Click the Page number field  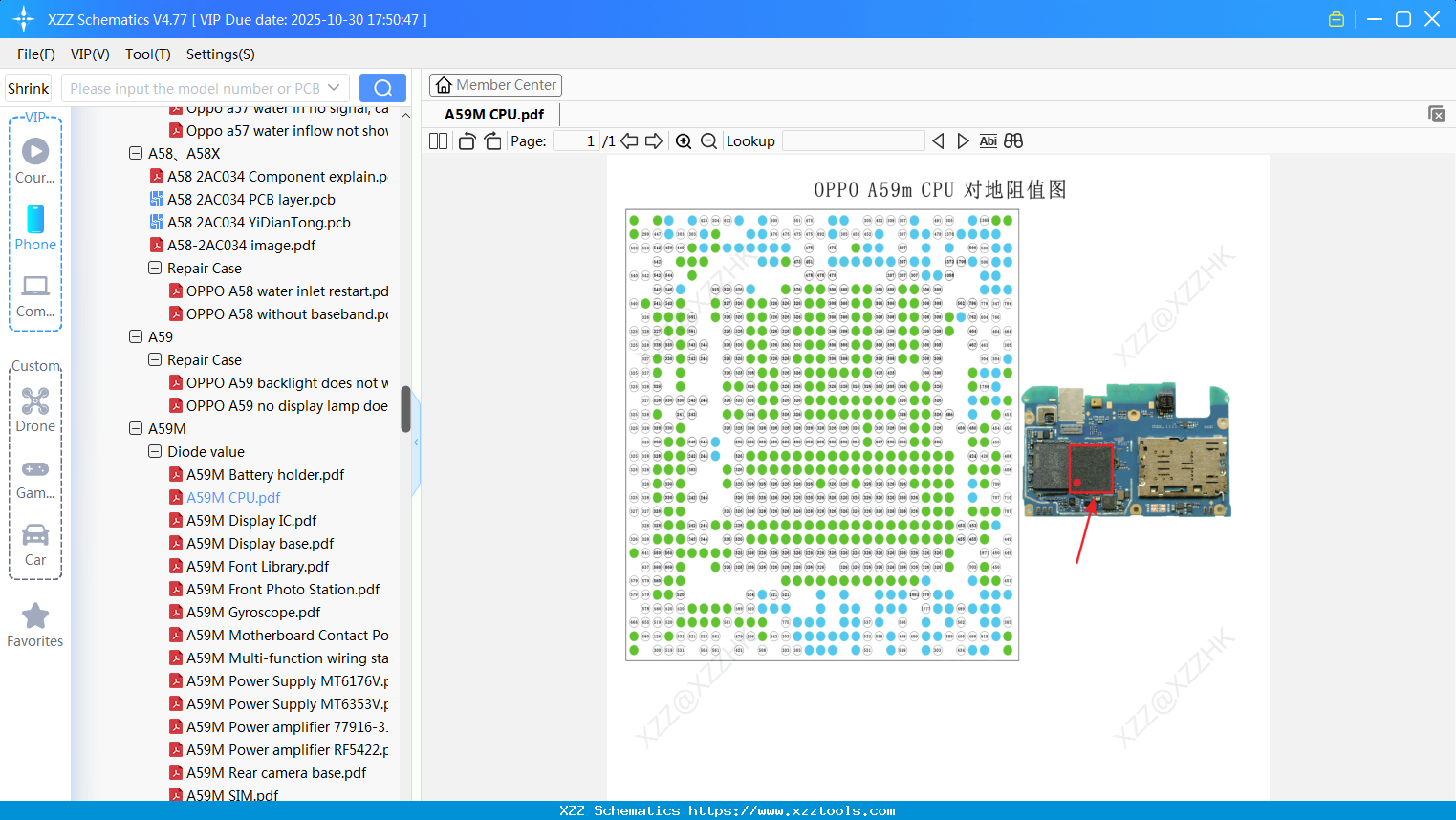coord(576,141)
